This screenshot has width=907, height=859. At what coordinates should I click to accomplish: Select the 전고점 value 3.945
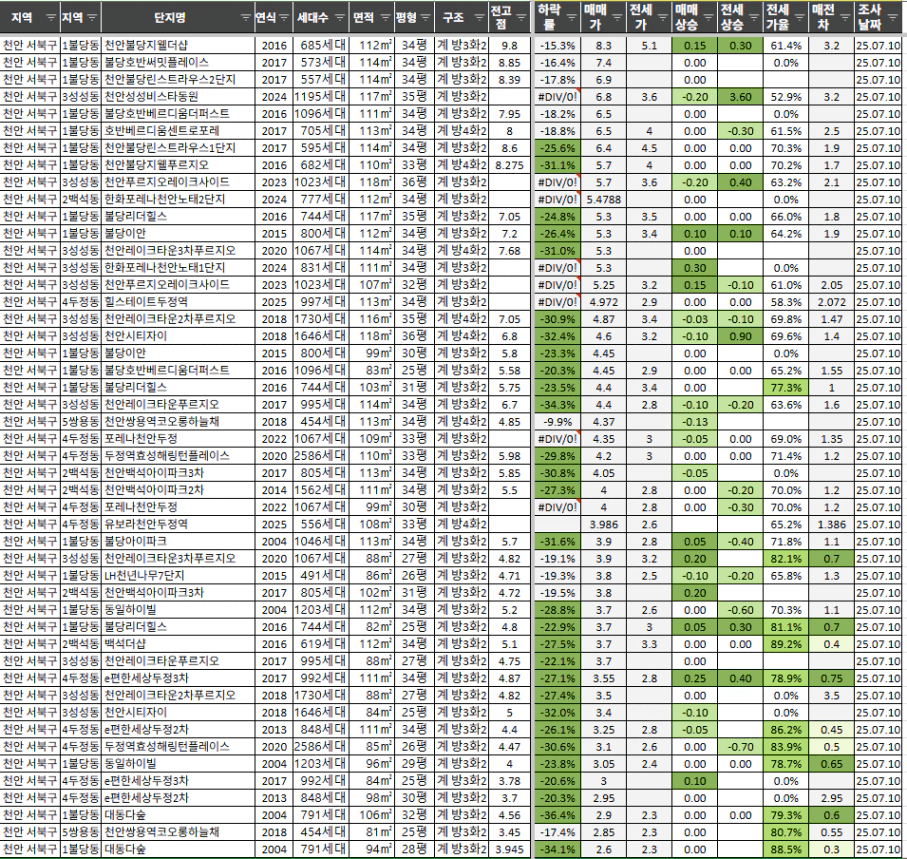510,850
